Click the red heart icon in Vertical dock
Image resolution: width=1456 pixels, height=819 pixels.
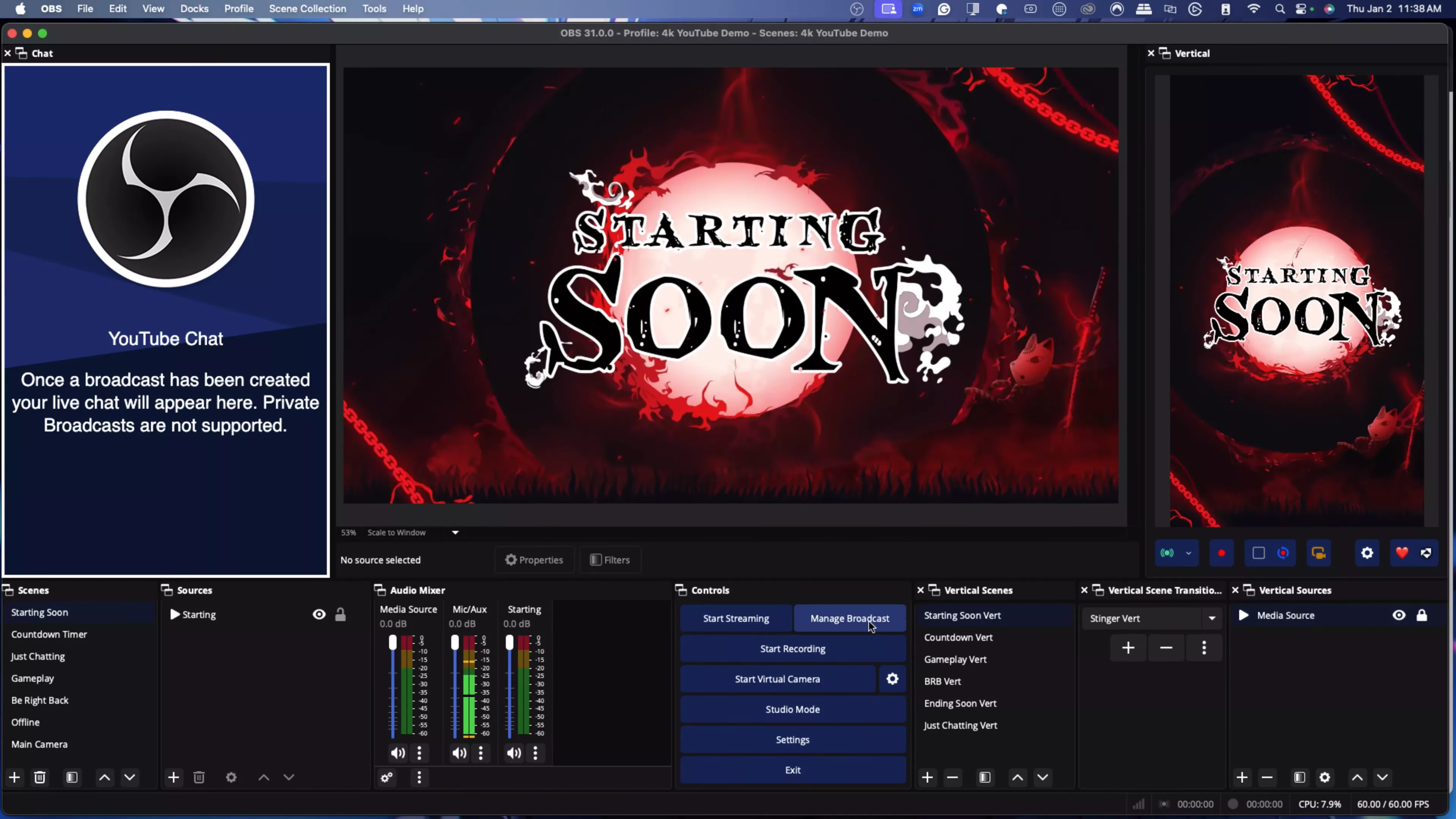click(1402, 553)
